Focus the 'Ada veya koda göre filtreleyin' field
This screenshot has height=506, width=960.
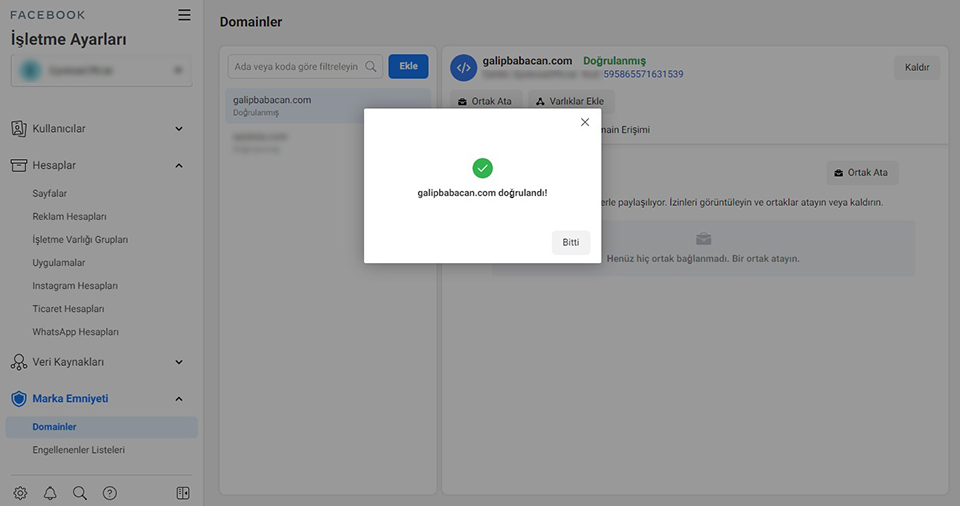(305, 66)
